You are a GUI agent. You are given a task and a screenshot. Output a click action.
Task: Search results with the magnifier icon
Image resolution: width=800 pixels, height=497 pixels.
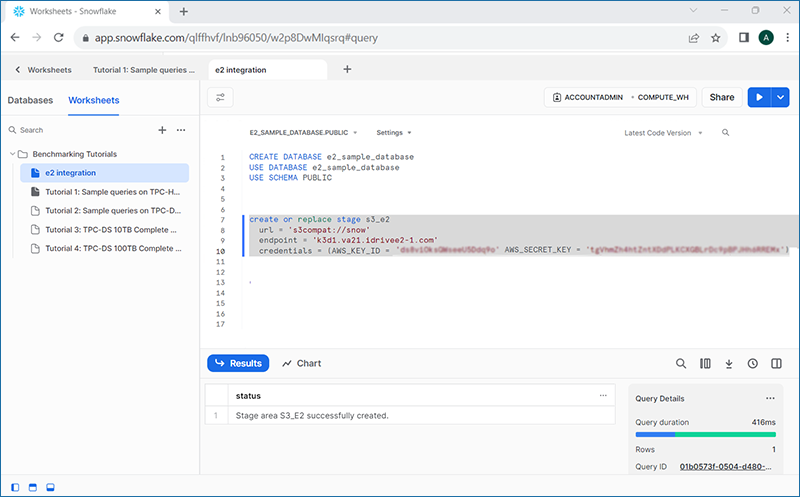(681, 363)
